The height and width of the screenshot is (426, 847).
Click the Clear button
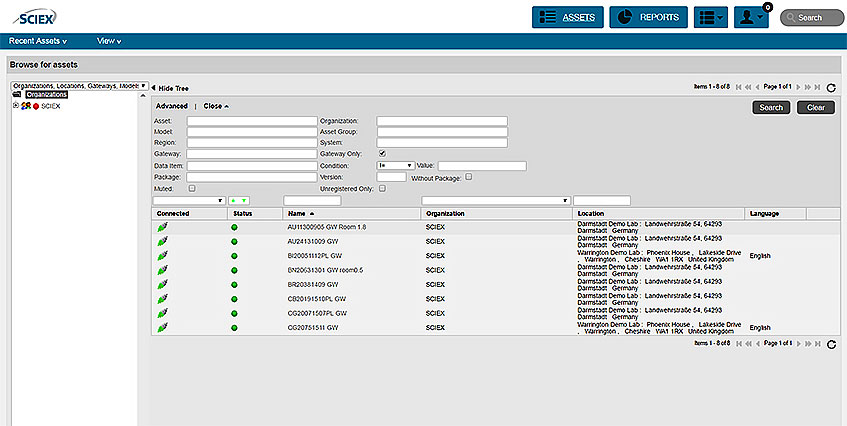[815, 107]
